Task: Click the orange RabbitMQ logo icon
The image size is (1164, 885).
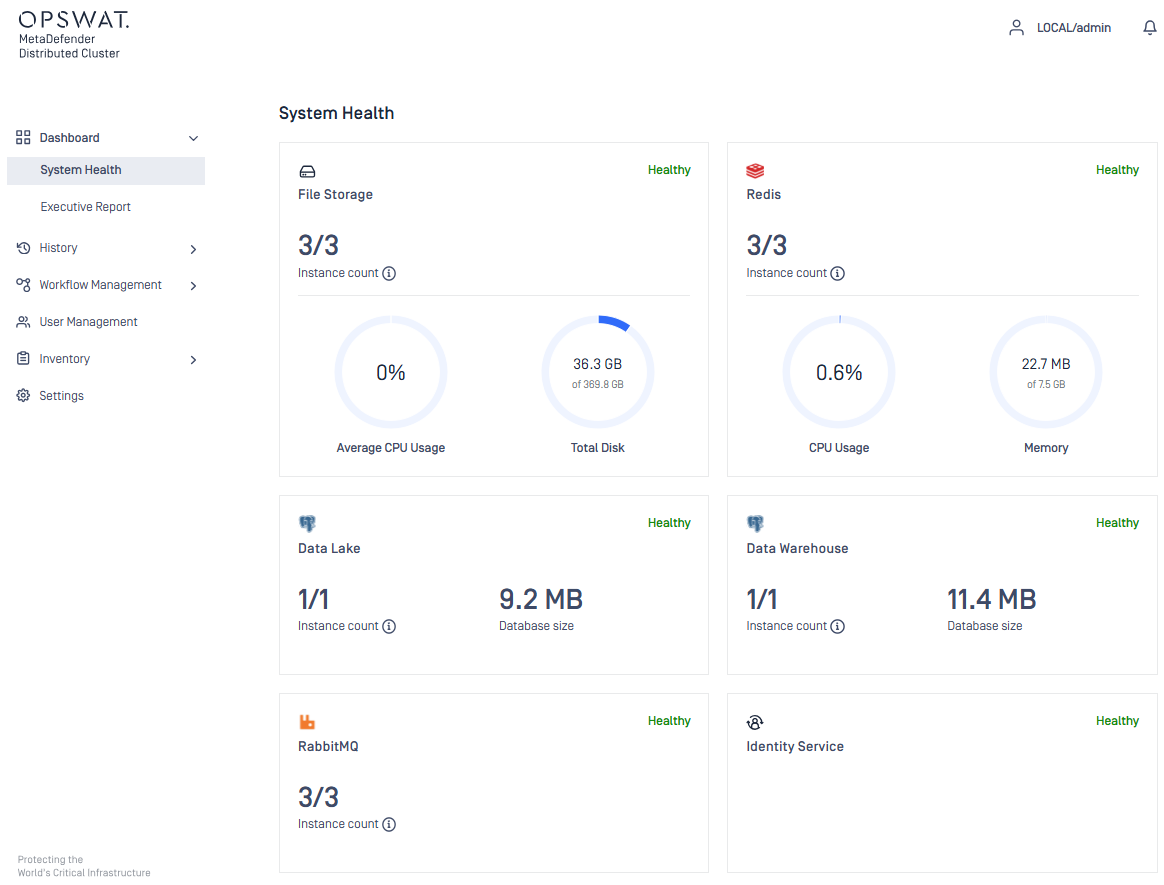Action: coord(307,722)
